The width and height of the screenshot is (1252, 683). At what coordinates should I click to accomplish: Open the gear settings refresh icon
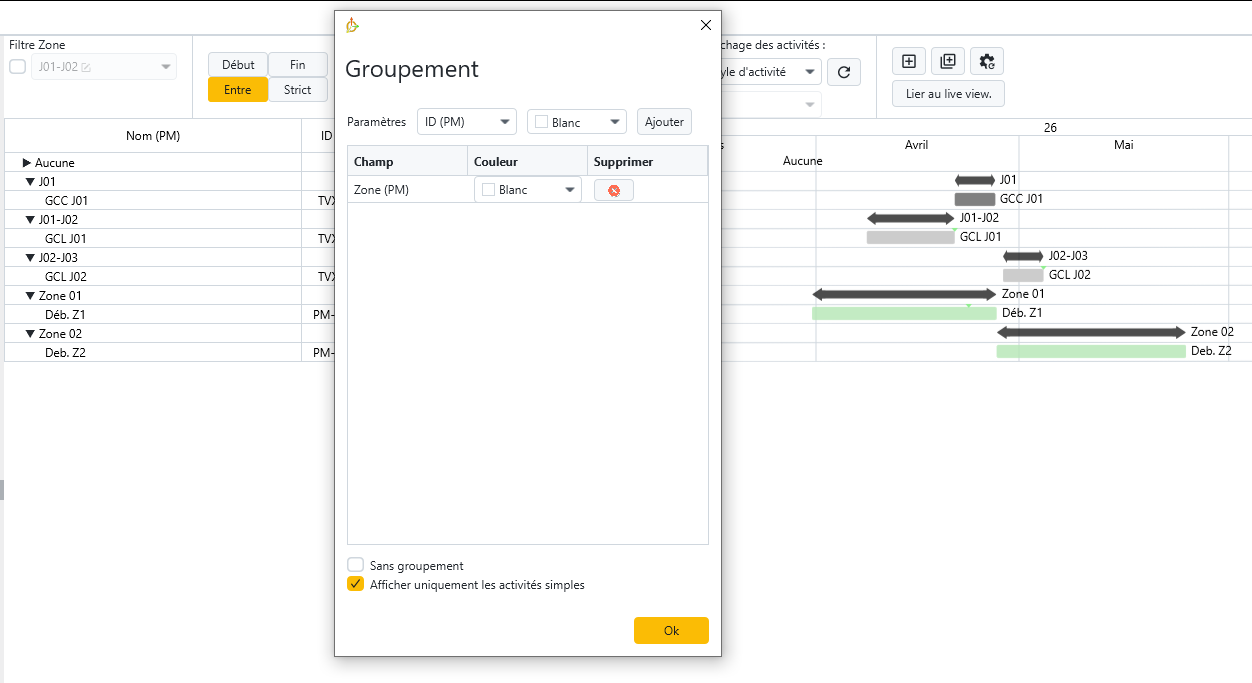click(987, 61)
